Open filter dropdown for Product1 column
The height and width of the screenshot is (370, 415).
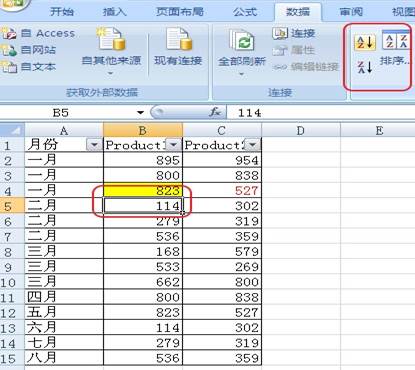[173, 145]
